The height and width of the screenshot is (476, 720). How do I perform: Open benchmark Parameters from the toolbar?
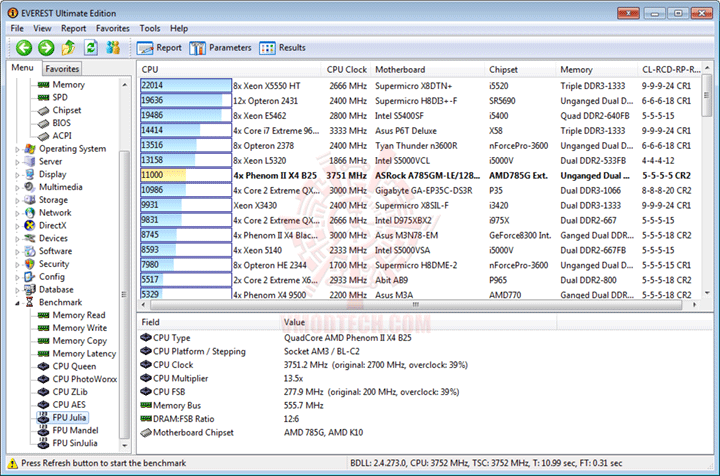point(220,48)
